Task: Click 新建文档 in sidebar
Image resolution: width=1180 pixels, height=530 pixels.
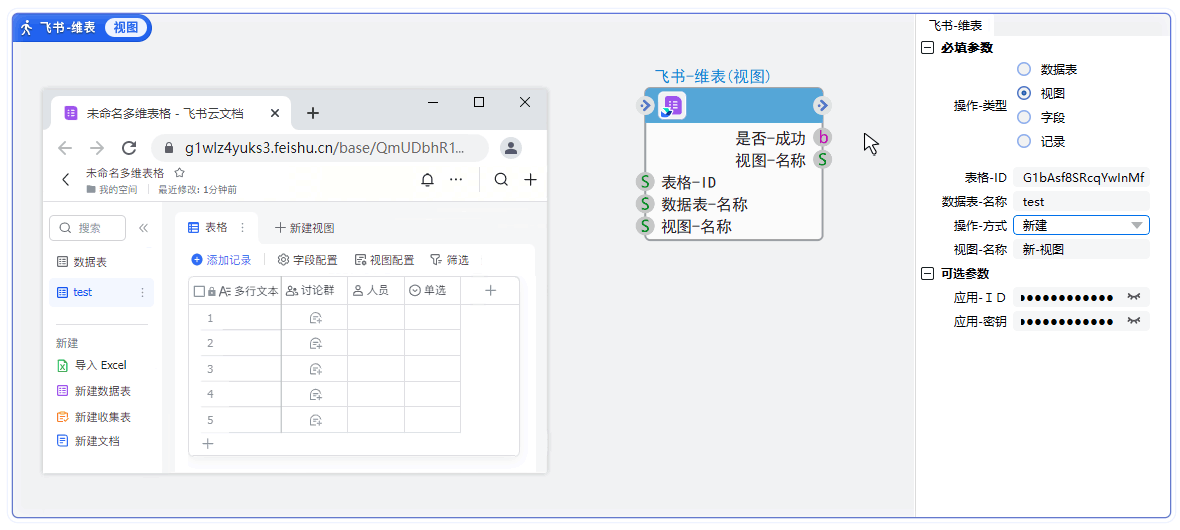Action: [89, 441]
